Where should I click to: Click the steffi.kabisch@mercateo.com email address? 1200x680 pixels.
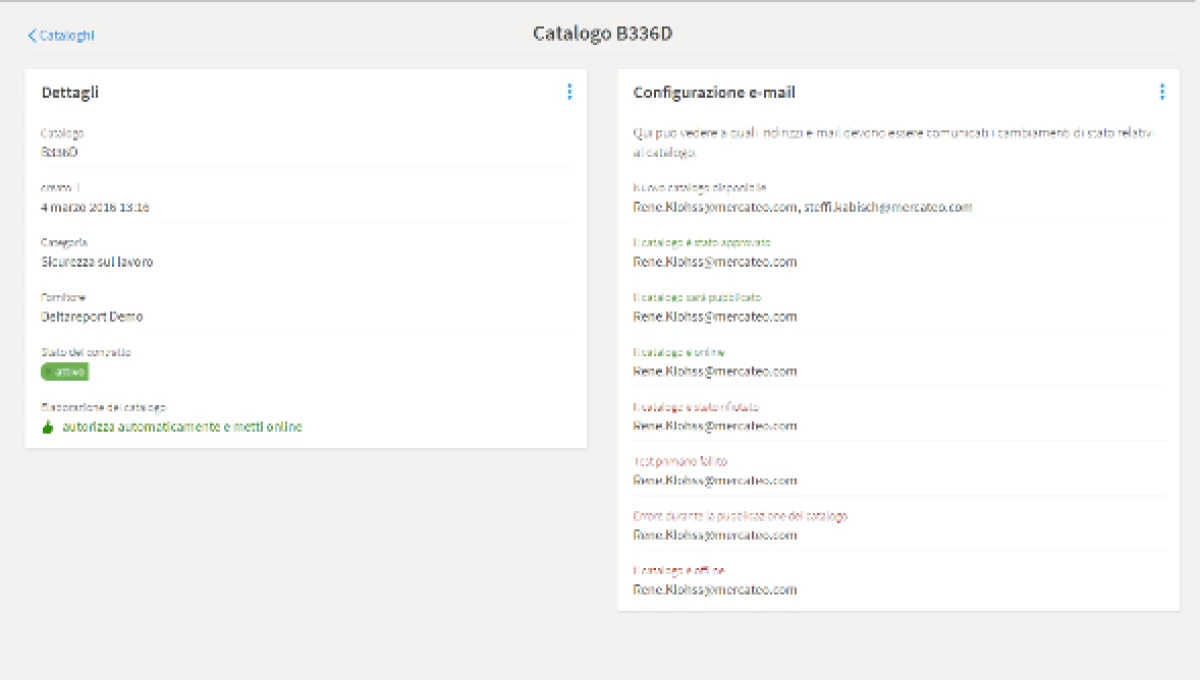point(888,207)
